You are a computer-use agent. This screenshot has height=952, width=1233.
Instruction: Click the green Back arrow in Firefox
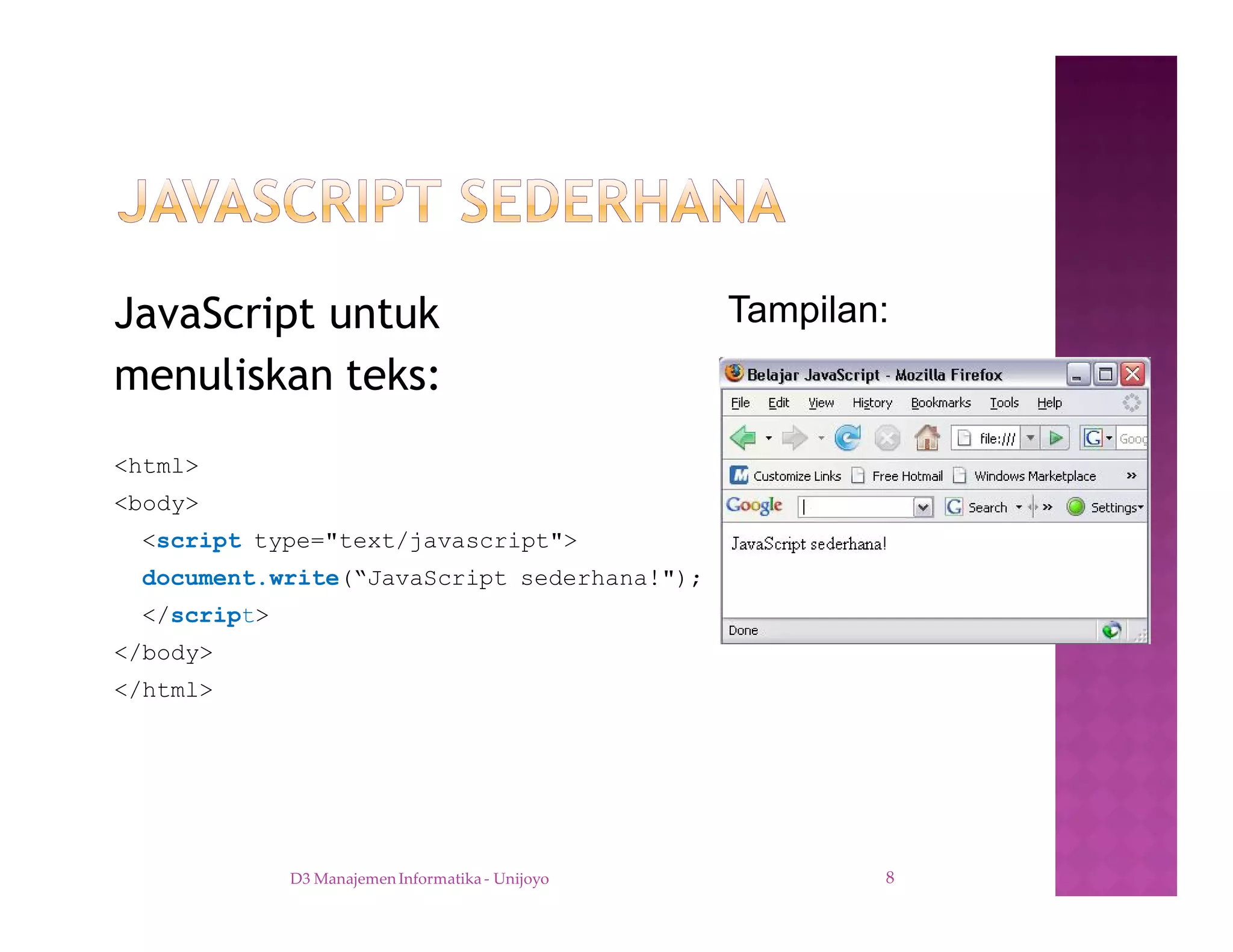tap(742, 438)
